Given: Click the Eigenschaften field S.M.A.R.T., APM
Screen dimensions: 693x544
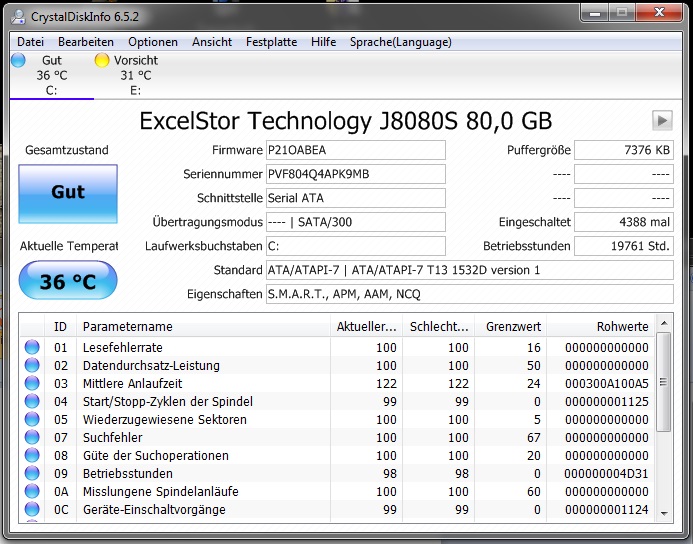Looking at the screenshot, I should (470, 294).
